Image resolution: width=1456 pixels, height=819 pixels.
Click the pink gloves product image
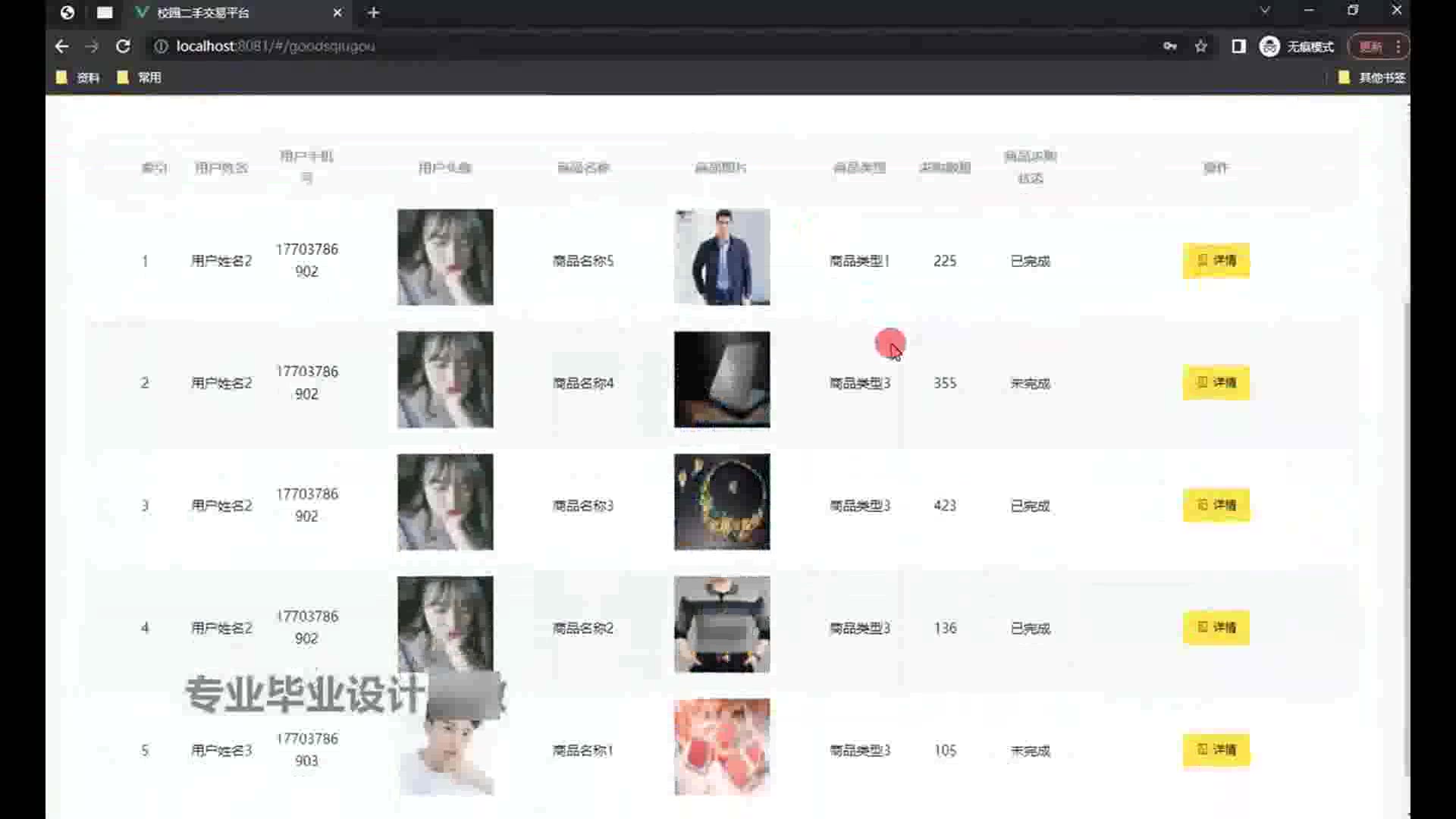(722, 747)
